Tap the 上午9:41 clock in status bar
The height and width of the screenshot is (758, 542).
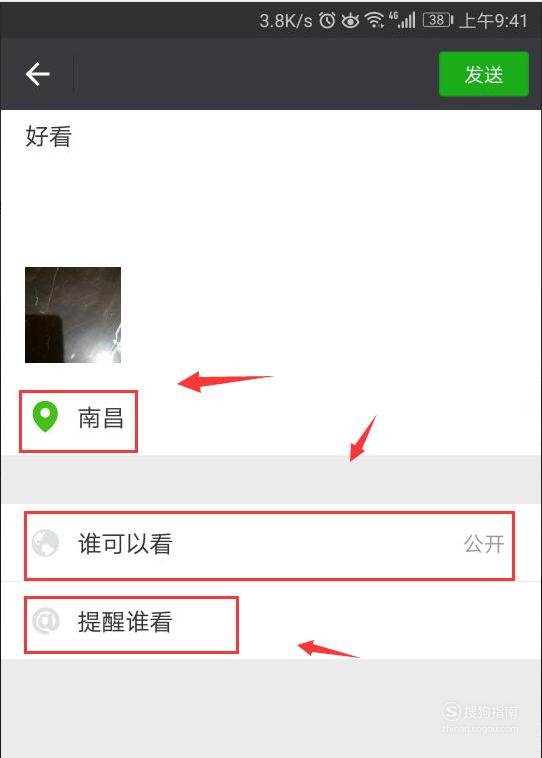(493, 21)
